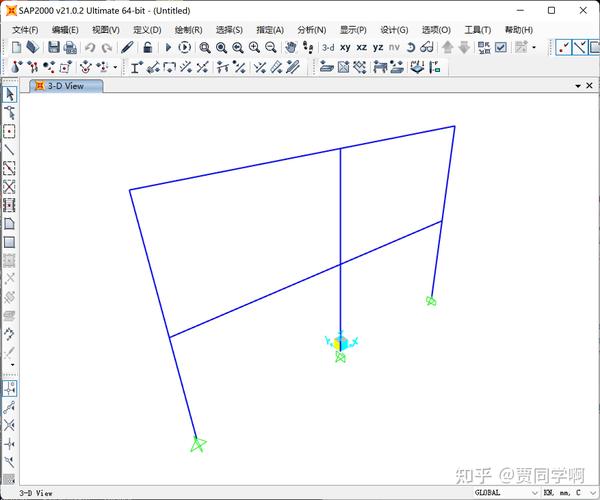
Task: Click the Undo arrow icon
Action: [x=90, y=47]
